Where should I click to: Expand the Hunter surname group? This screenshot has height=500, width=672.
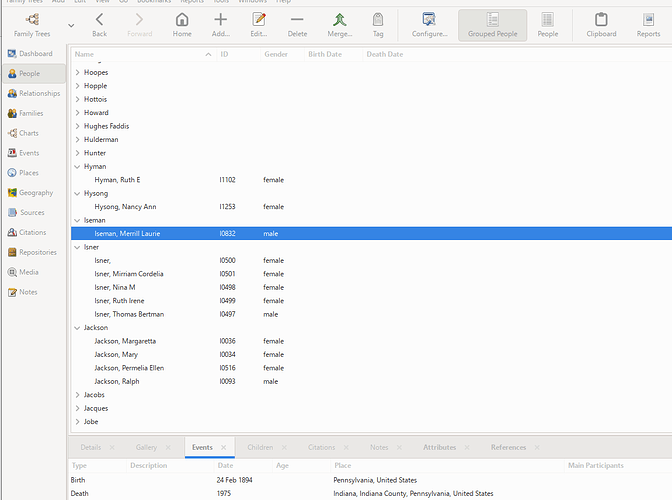(x=78, y=153)
